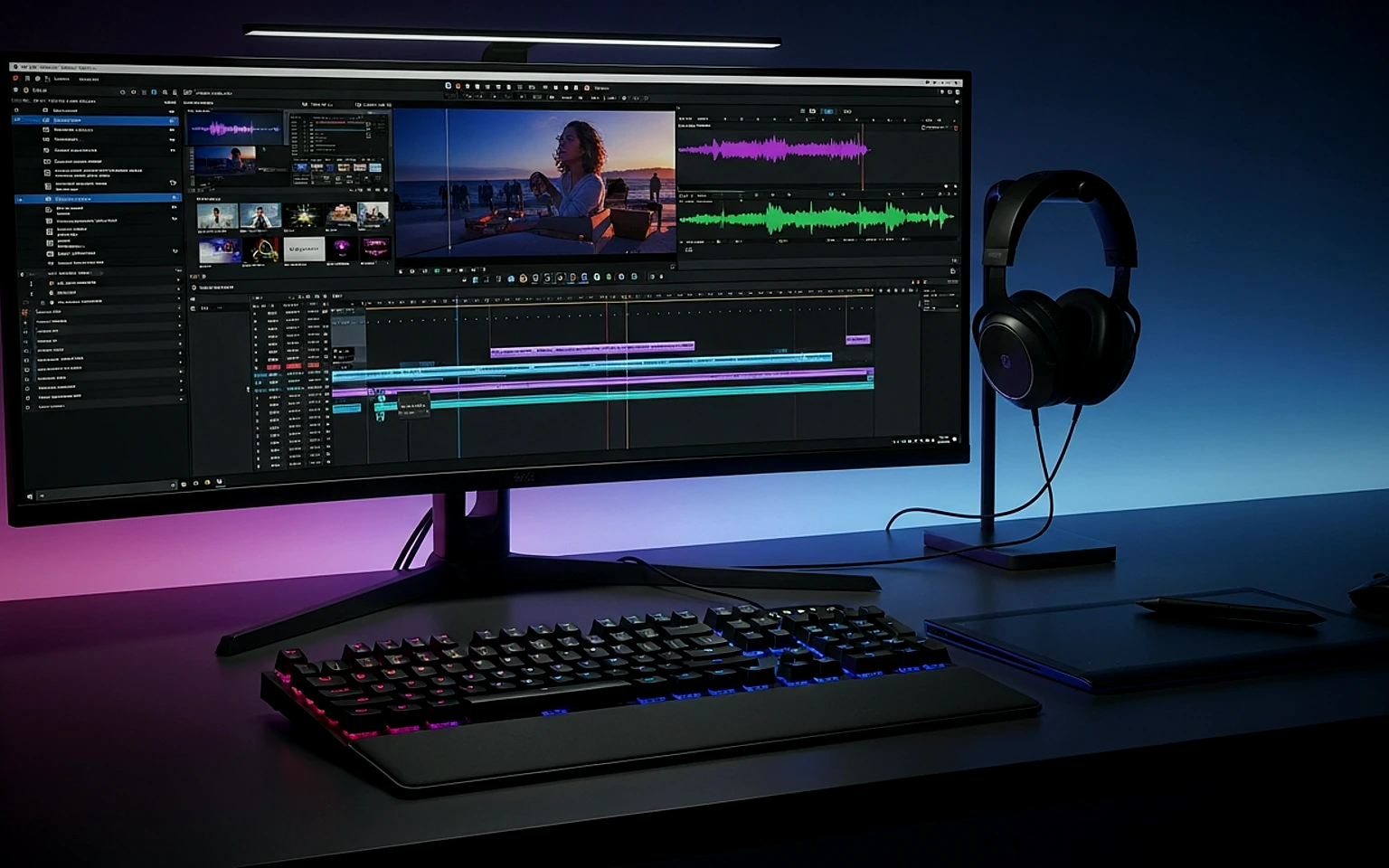Select the second man-in-white-shirt thumbnail in the media bin
The width and height of the screenshot is (1389, 868).
pyautogui.click(x=260, y=216)
